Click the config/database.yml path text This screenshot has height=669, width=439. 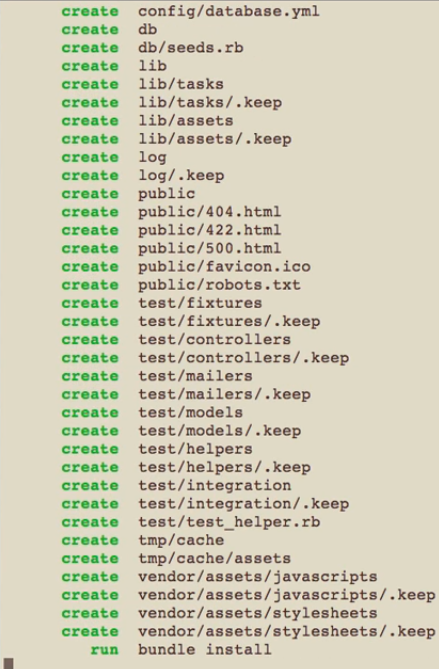tap(229, 12)
